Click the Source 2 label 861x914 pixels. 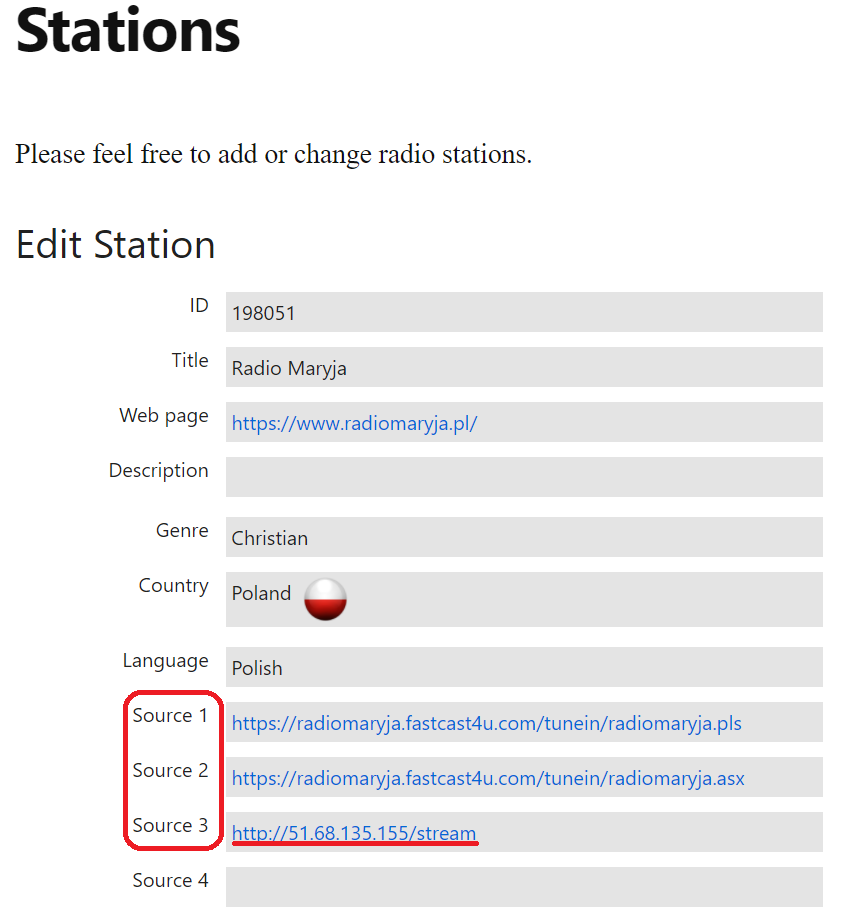click(170, 771)
